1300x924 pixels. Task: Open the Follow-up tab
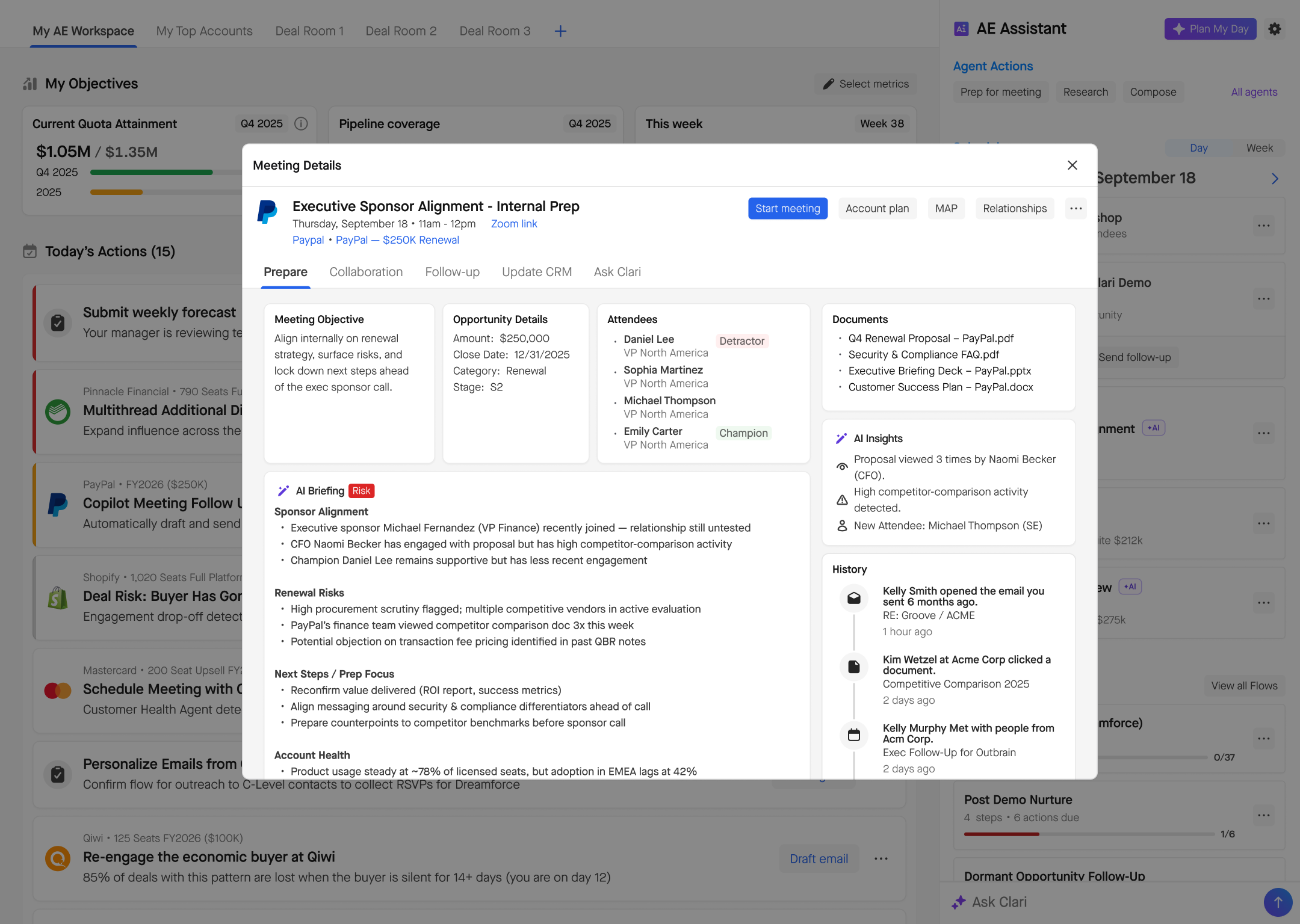452,272
